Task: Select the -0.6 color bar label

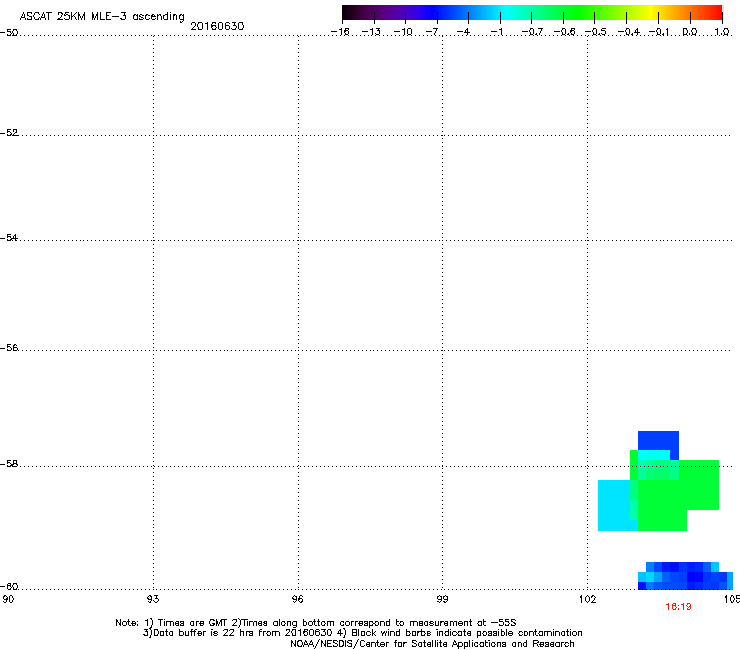Action: click(564, 32)
